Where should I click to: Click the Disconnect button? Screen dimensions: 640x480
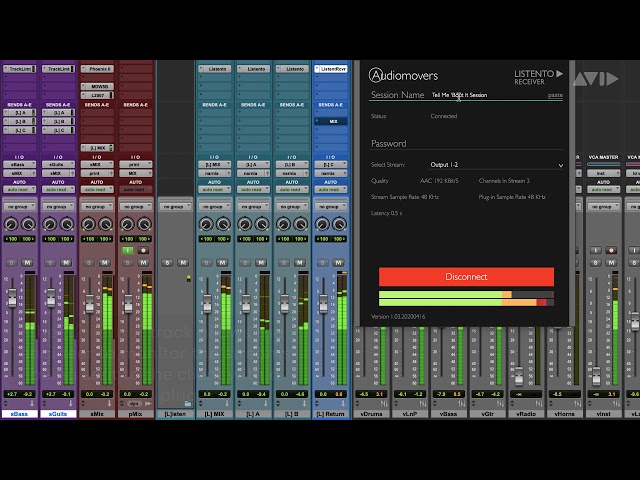(466, 277)
